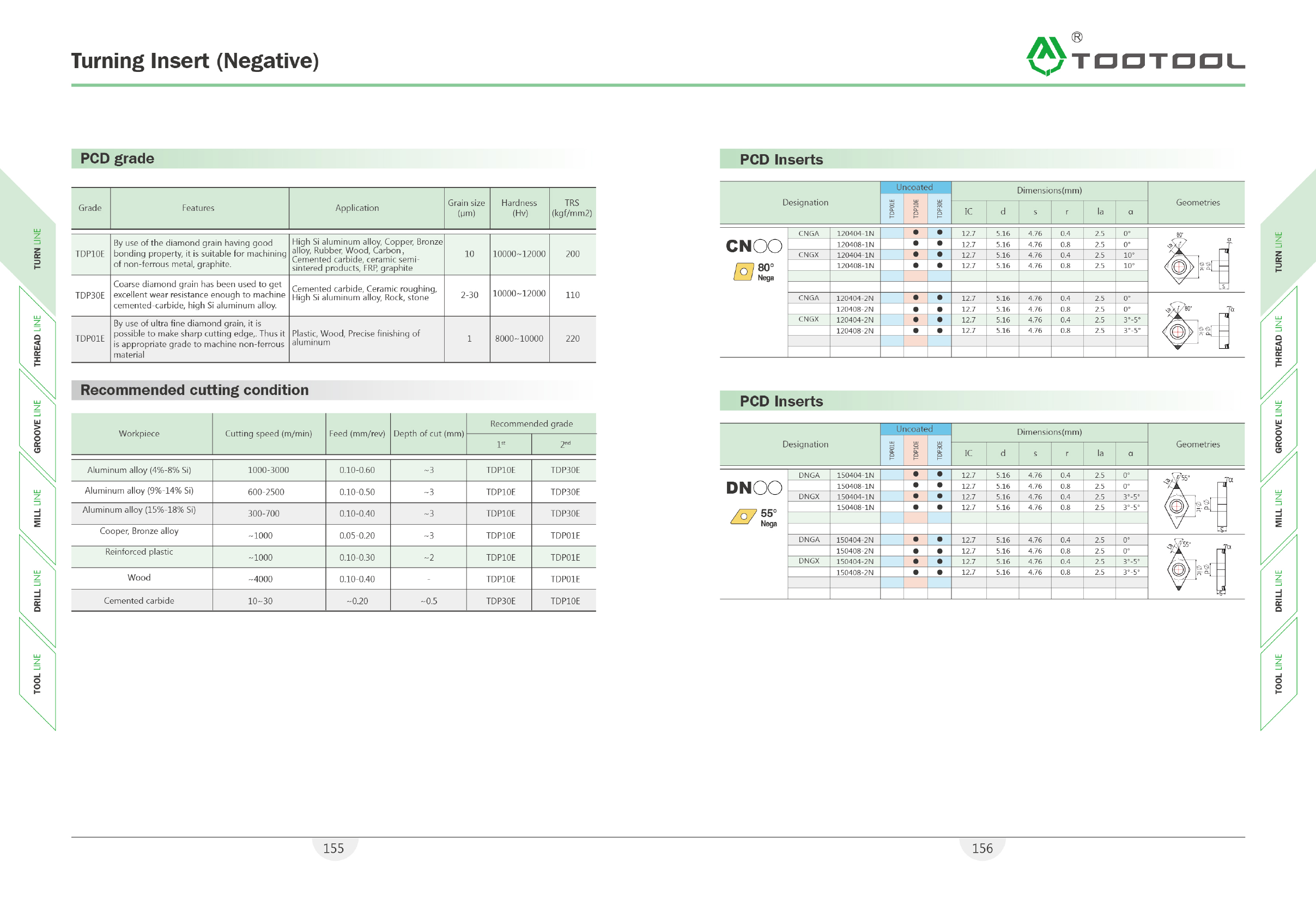1316x899 pixels.
Task: Open the CNGA 2N geometry diagram
Action: (x=1198, y=325)
